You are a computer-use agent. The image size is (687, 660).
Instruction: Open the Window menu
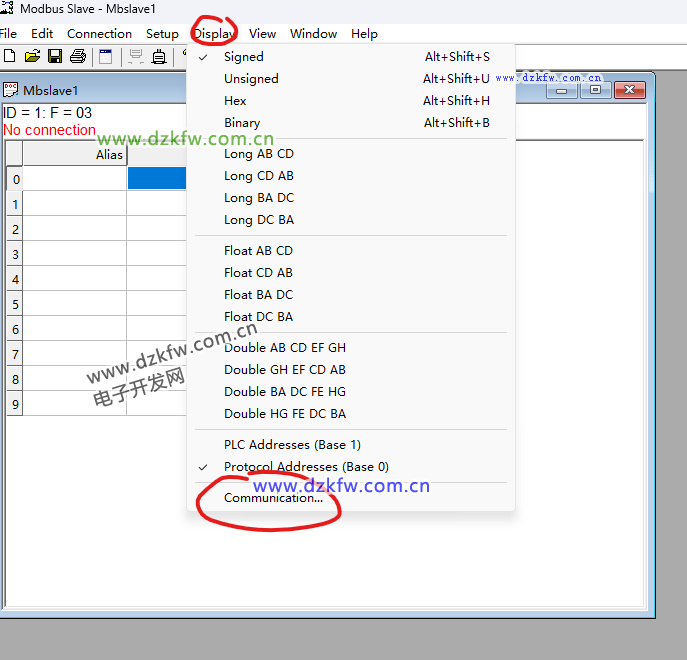click(313, 34)
